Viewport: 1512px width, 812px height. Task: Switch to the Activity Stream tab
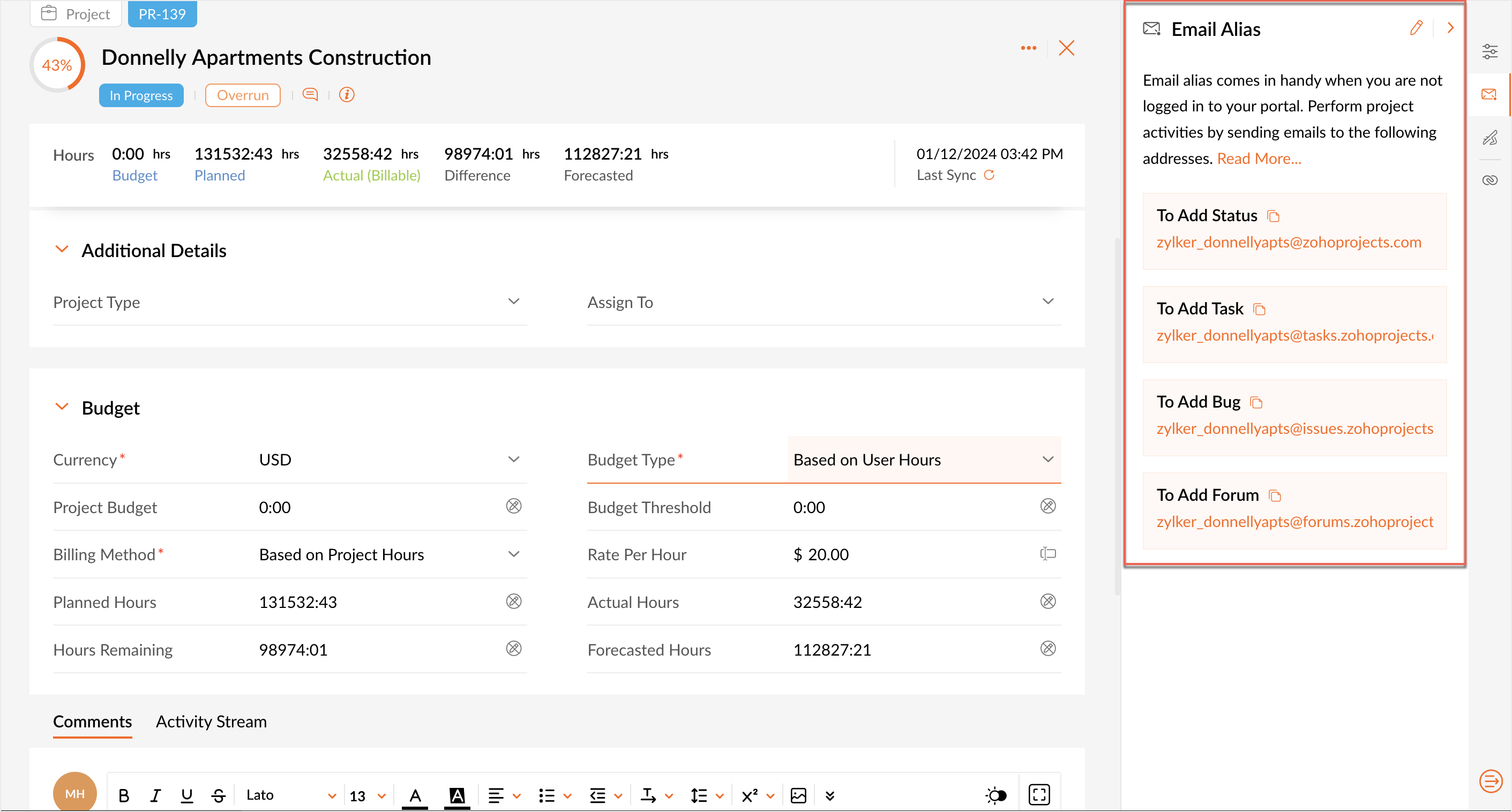[x=211, y=721]
